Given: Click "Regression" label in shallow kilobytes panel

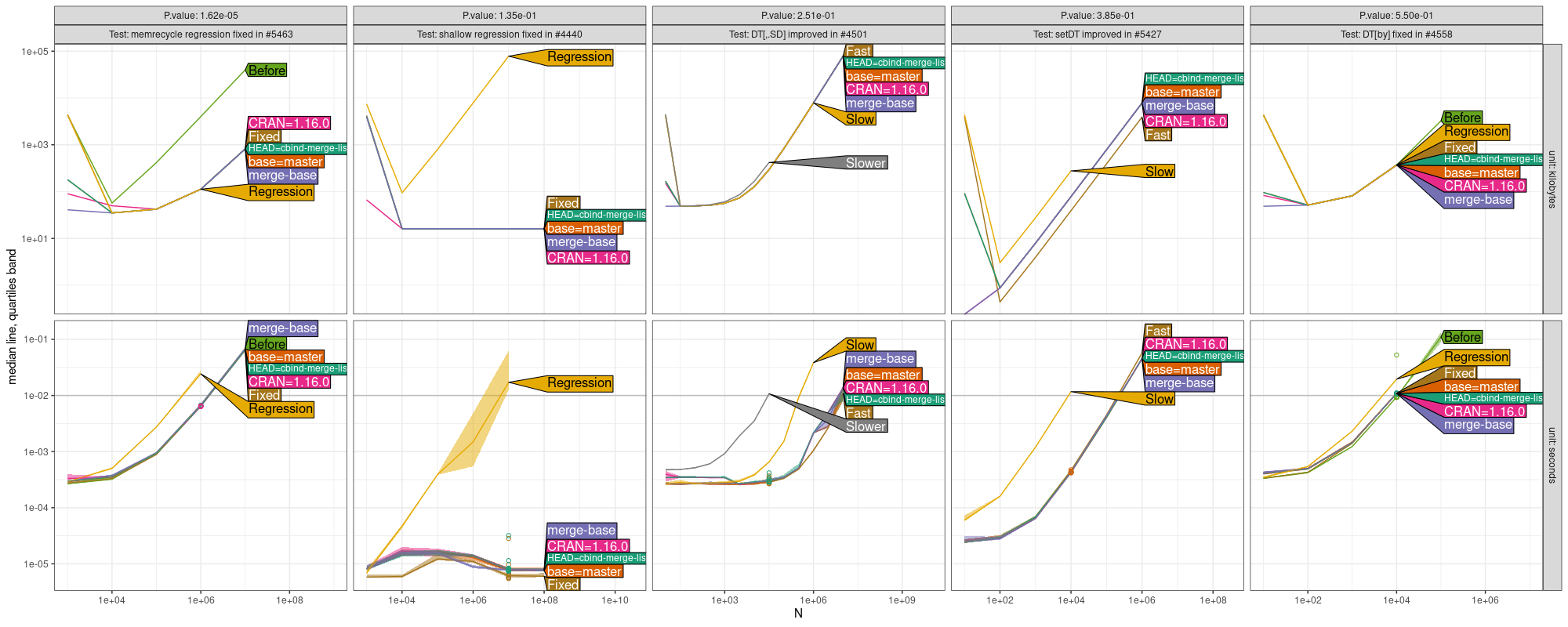Looking at the screenshot, I should click(x=579, y=57).
